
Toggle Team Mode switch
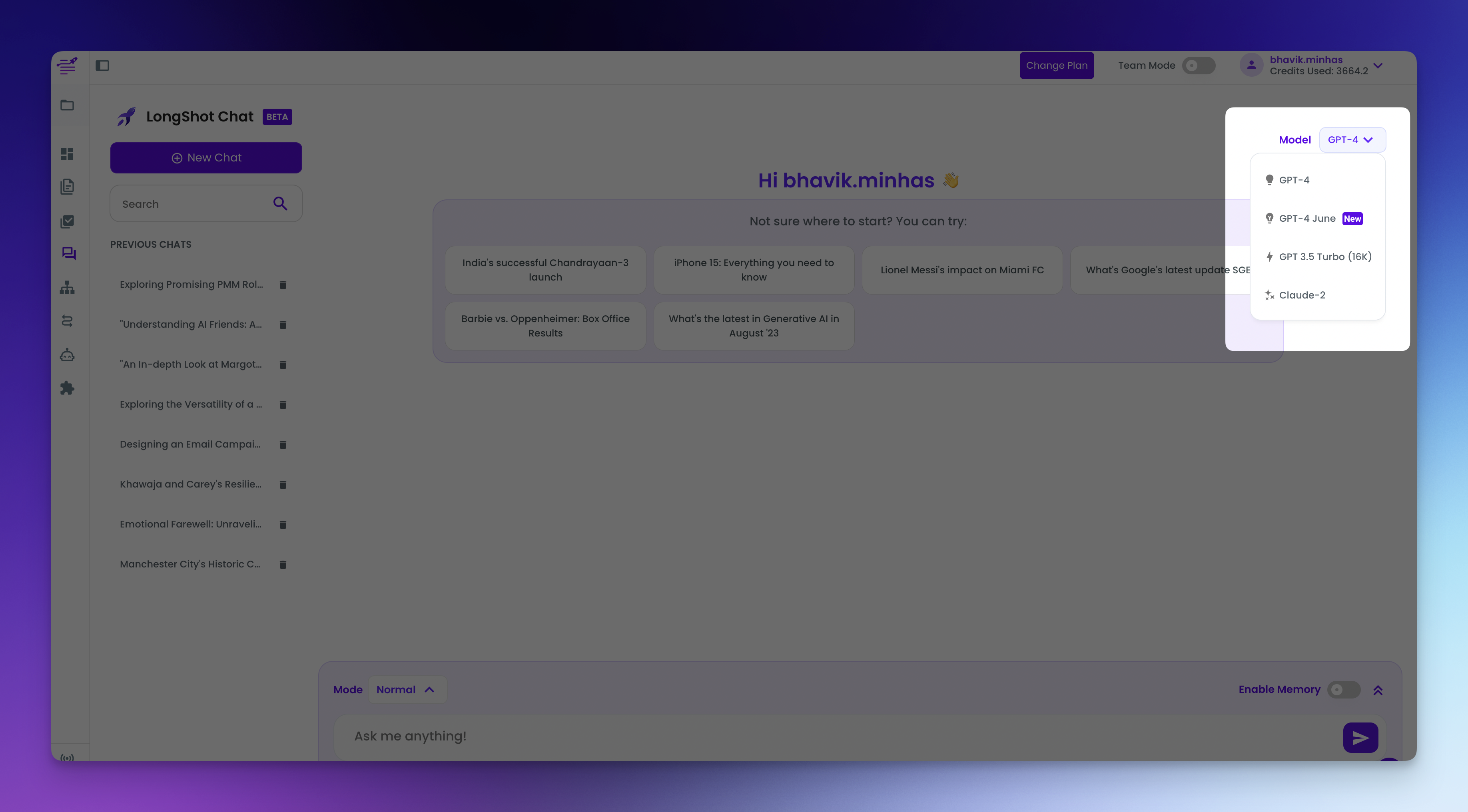[x=1199, y=66]
